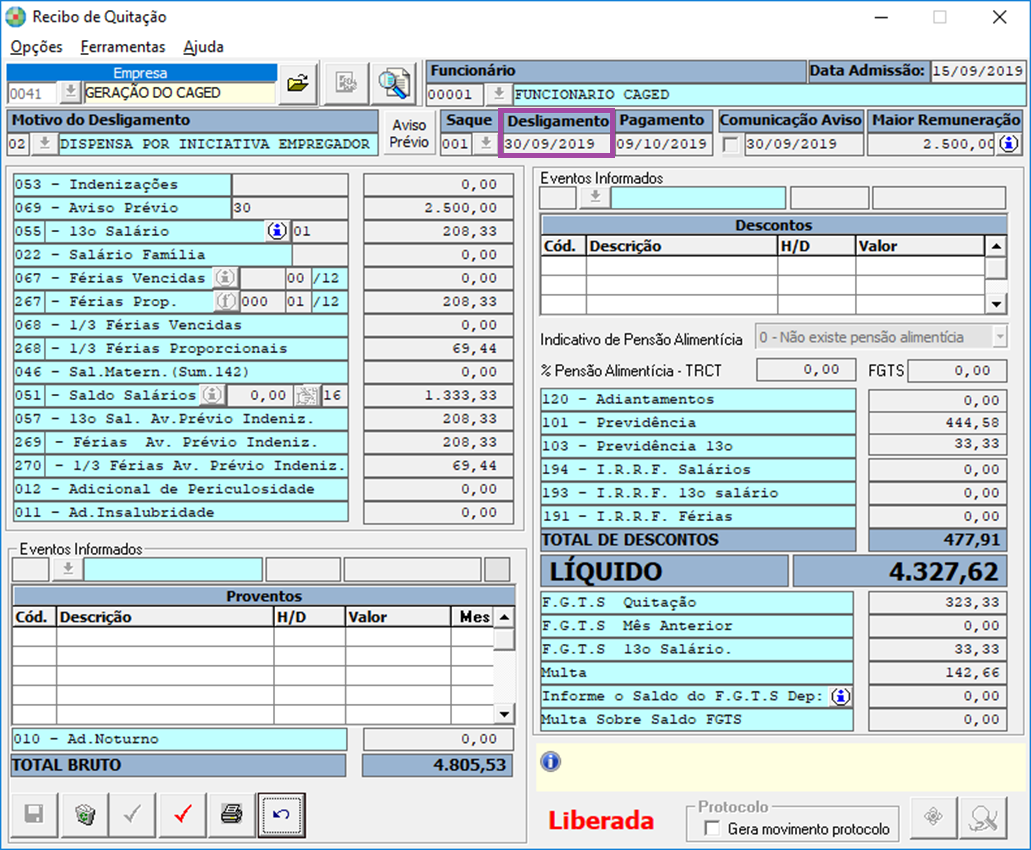Click the Desligamento date field

[x=556, y=144]
